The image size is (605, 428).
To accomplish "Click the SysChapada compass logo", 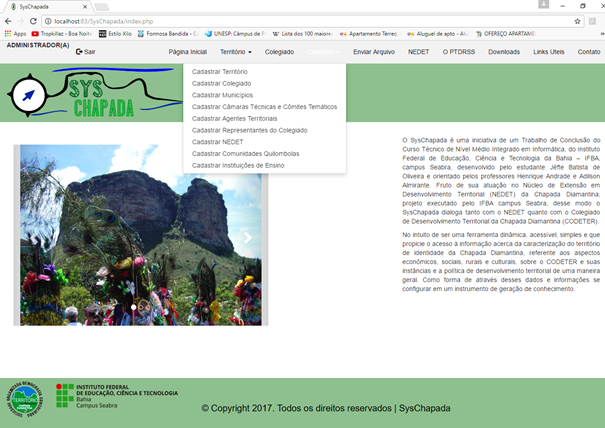I will pyautogui.click(x=27, y=94).
